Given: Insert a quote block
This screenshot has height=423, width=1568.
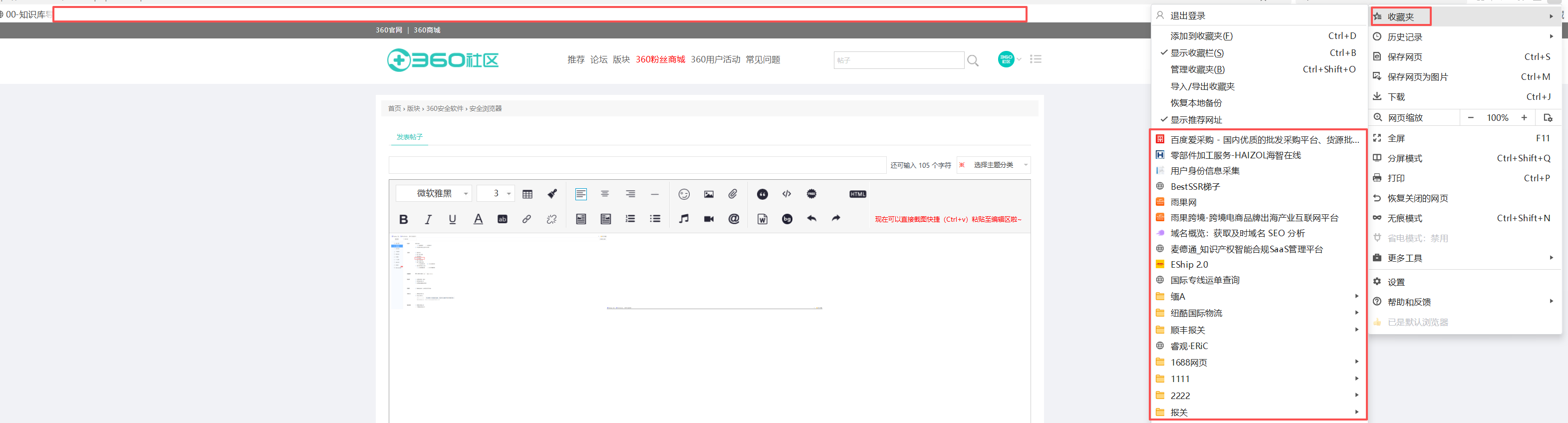Looking at the screenshot, I should tap(762, 194).
